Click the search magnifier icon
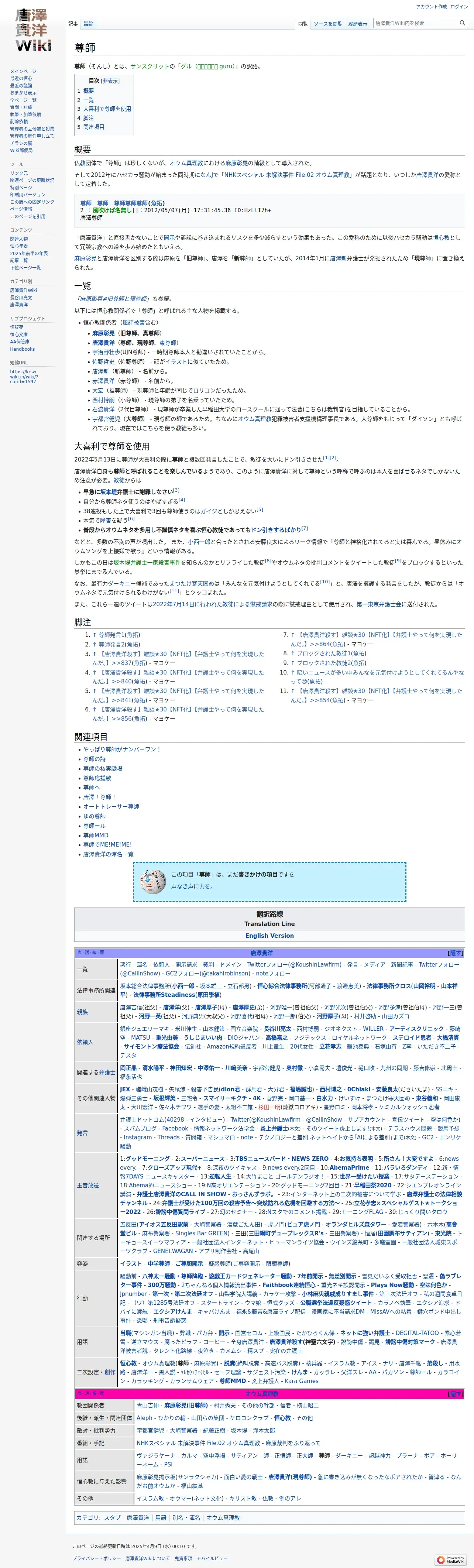Screen dimensions: 474x1568 pos(462,23)
